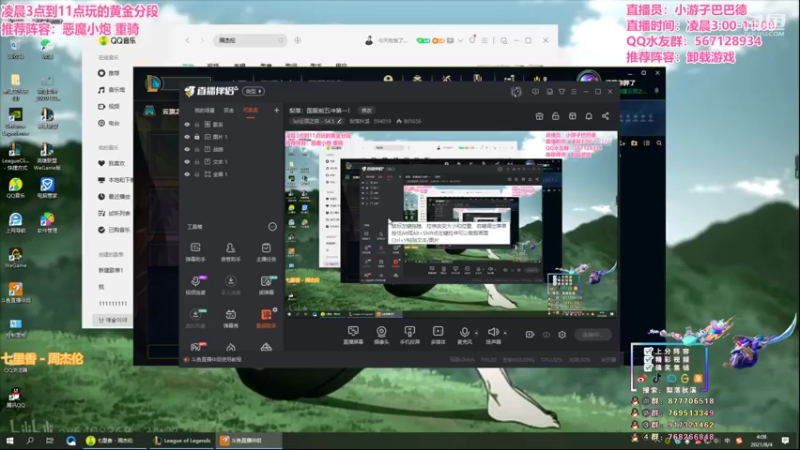Toggle lock on 图片 1 layer

197,137
